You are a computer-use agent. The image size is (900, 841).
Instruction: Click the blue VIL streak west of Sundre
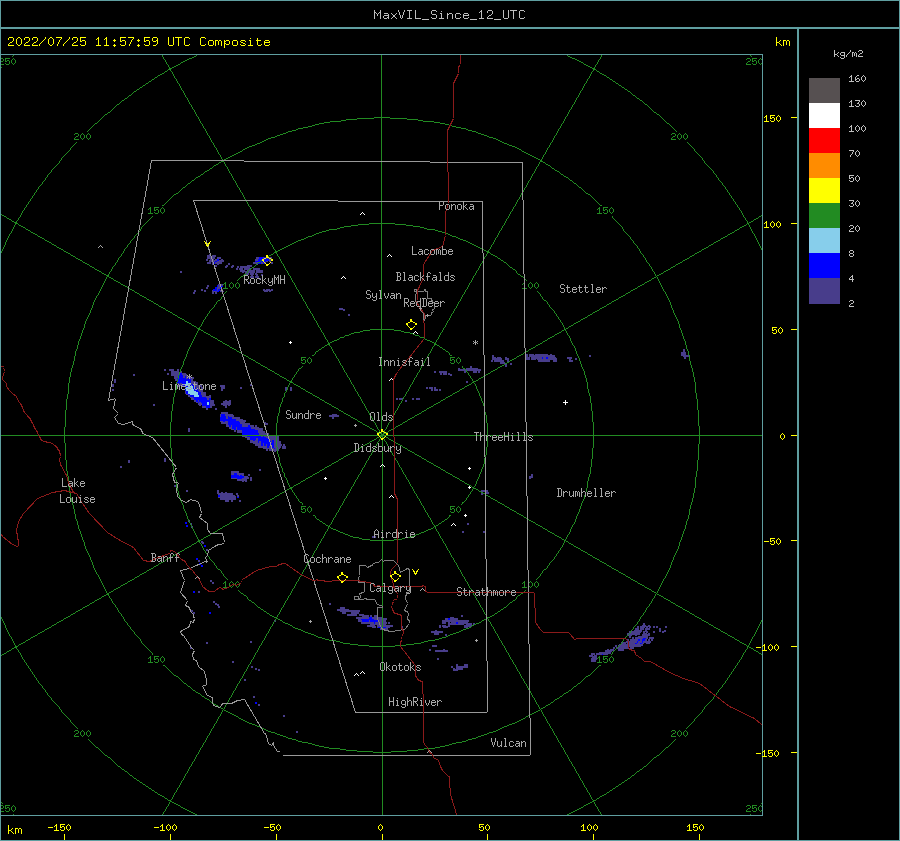coord(250,431)
